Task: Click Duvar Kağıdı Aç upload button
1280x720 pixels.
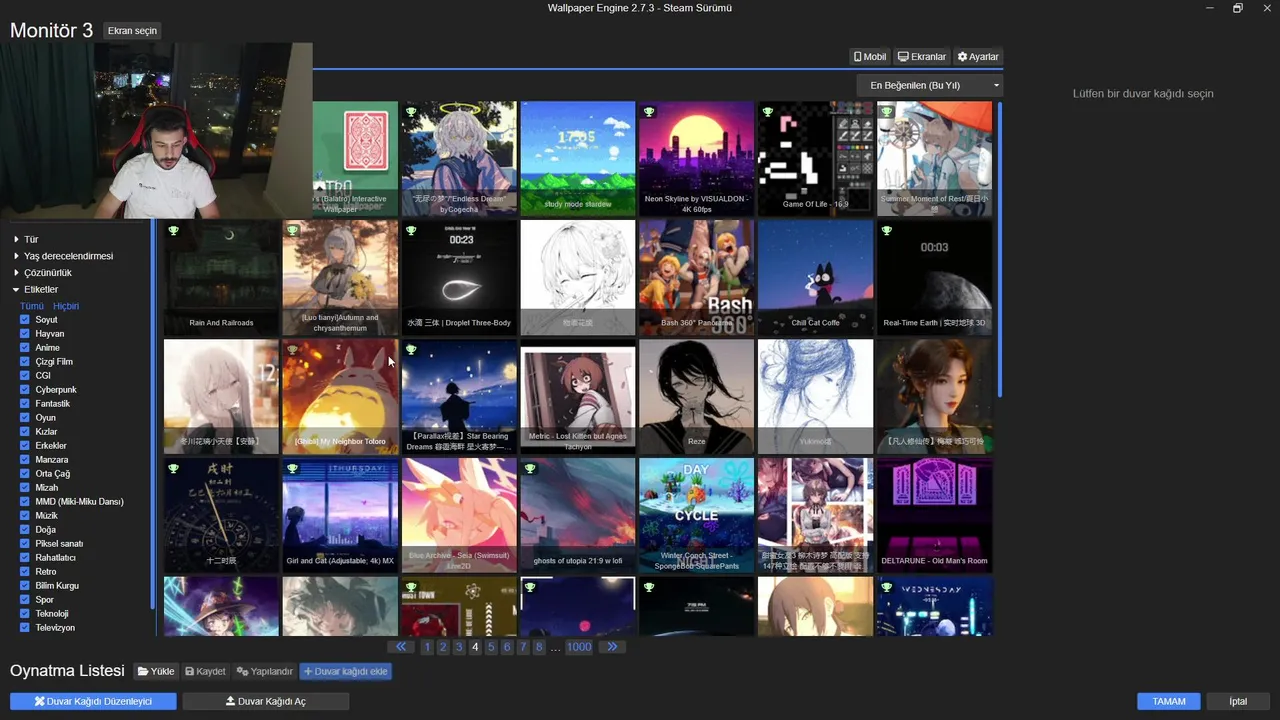Action: (266, 701)
